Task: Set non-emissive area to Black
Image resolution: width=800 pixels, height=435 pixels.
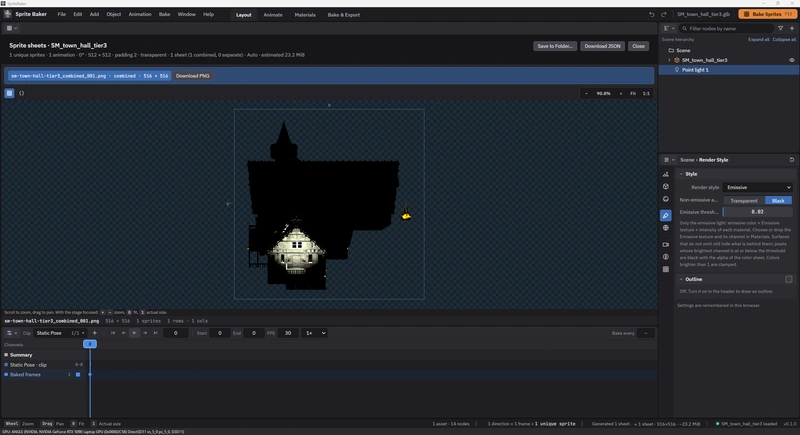Action: tap(778, 200)
